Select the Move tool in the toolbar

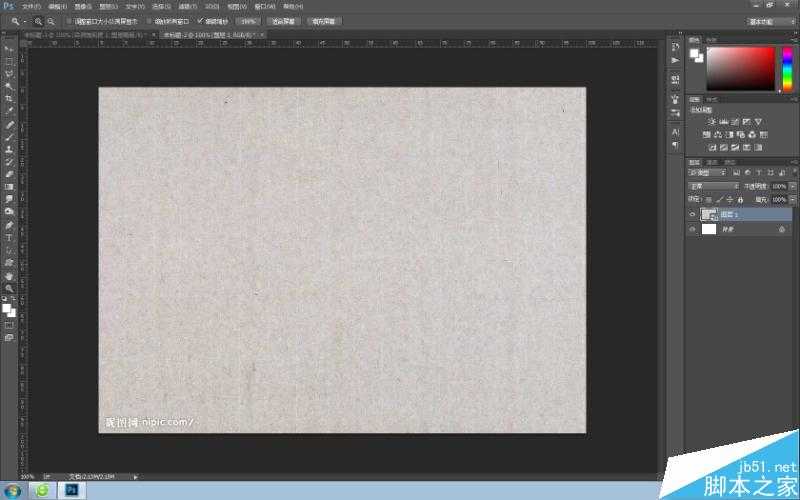pos(9,48)
